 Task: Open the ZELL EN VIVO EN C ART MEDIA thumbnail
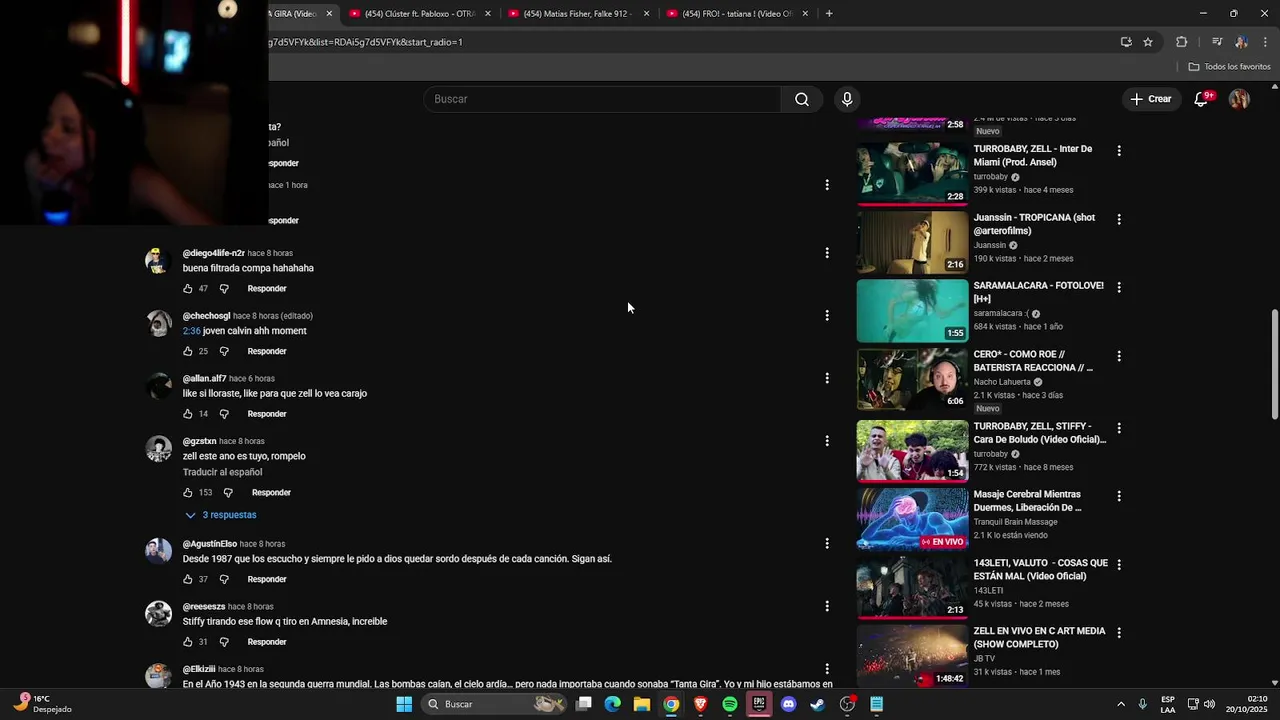[912, 656]
